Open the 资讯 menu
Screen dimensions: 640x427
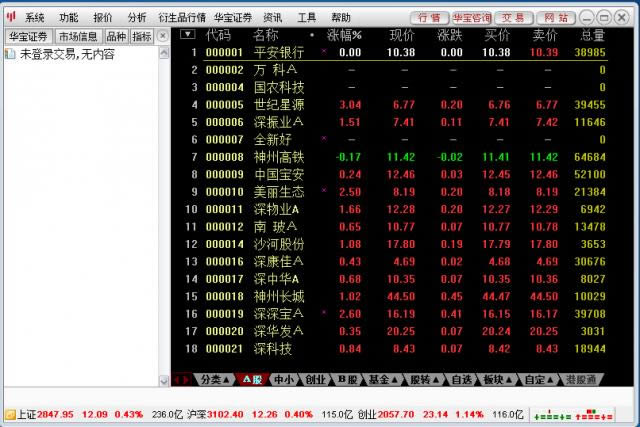click(273, 18)
